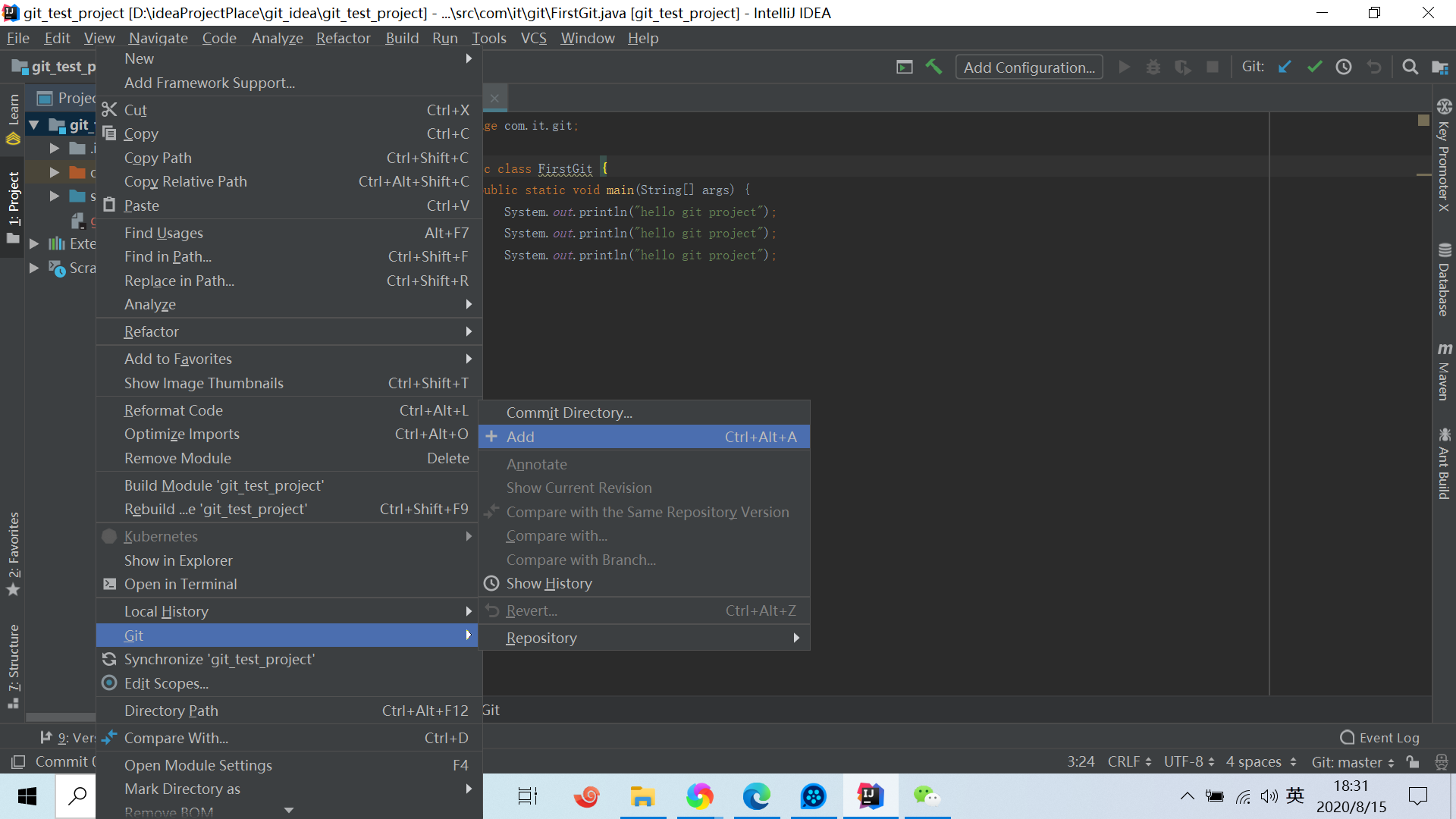Click the 3:24 cursor position indicator
Image resolution: width=1456 pixels, height=819 pixels.
point(1081,762)
